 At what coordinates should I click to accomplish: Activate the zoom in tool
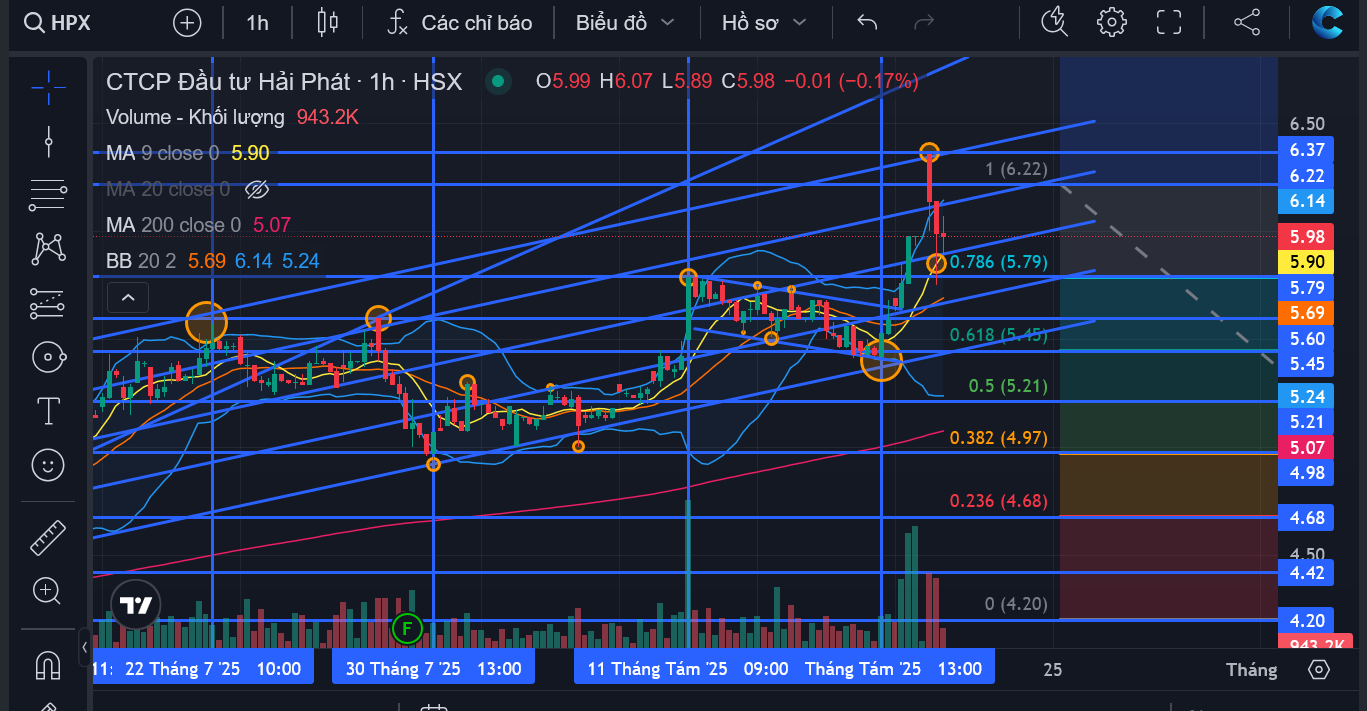click(x=48, y=591)
